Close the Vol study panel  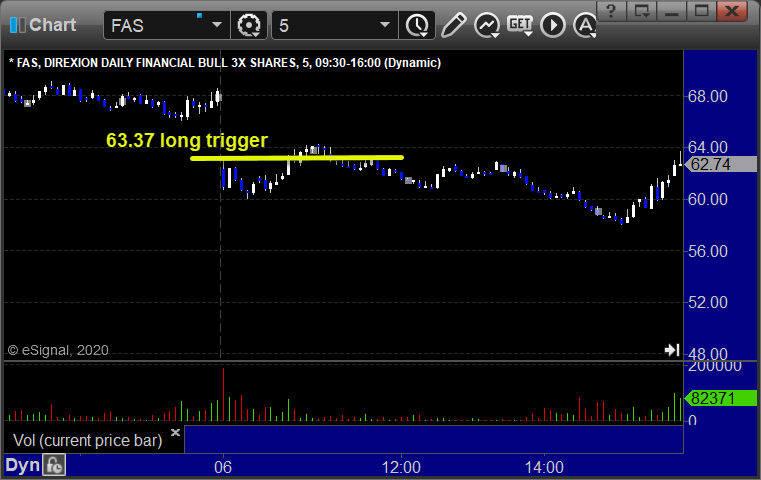[175, 432]
